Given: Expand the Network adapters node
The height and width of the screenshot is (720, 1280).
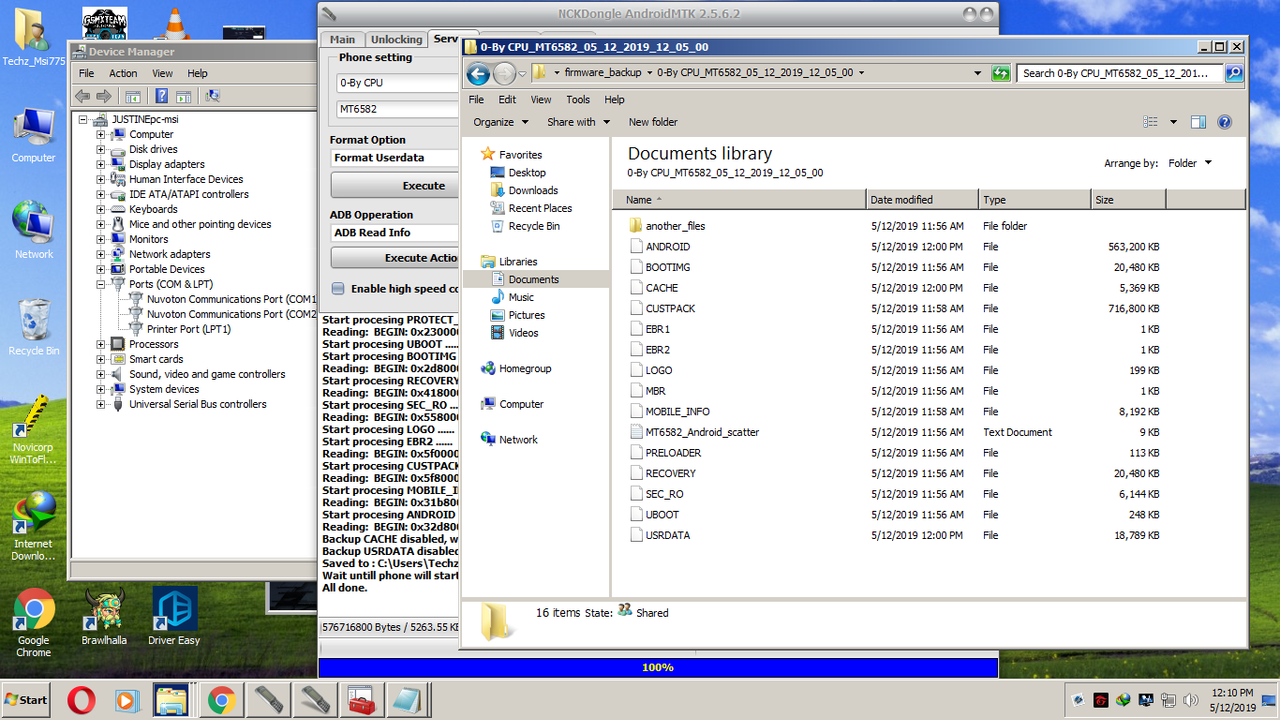Looking at the screenshot, I should [x=101, y=254].
